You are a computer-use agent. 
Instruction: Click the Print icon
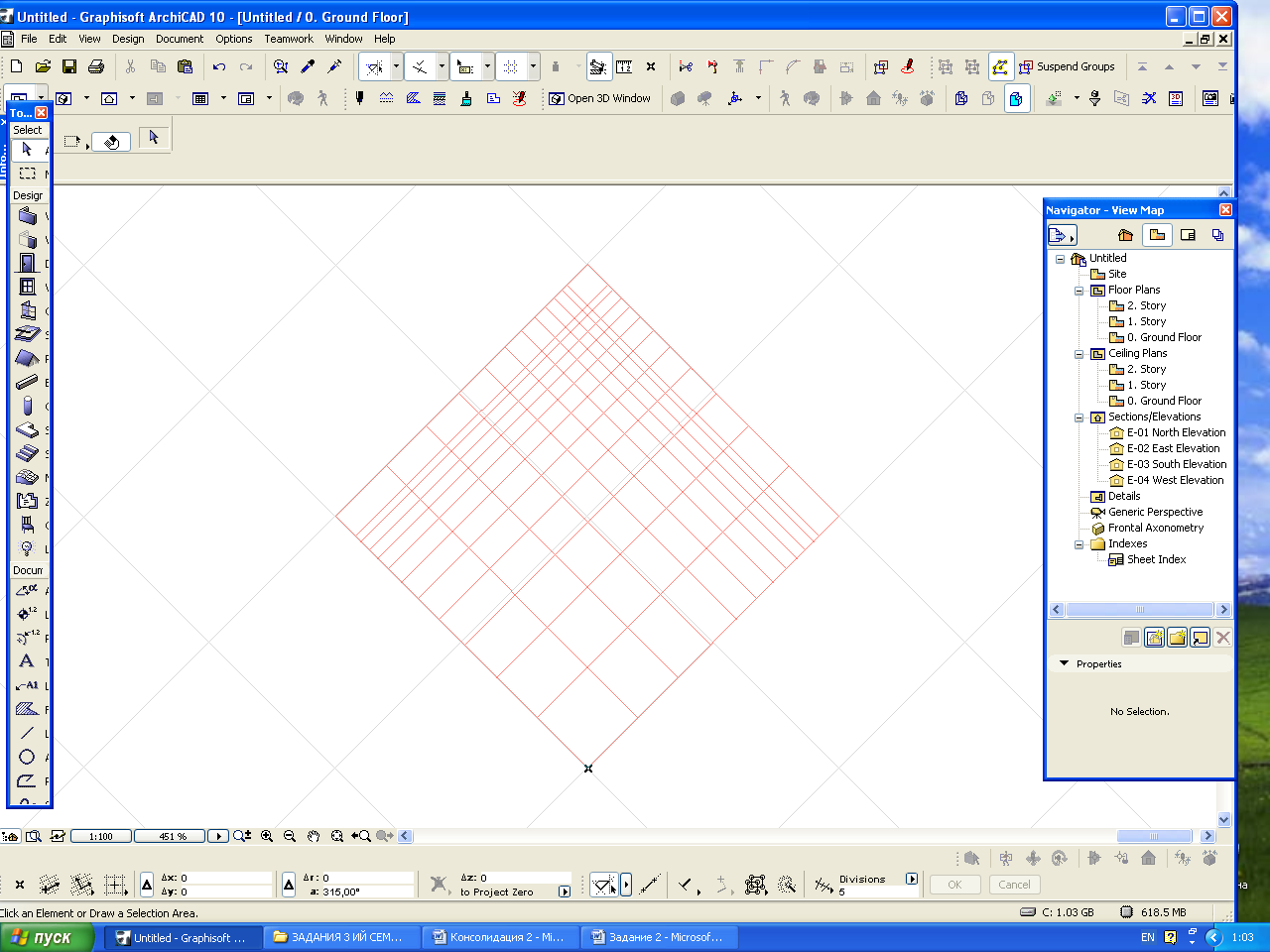(x=96, y=66)
